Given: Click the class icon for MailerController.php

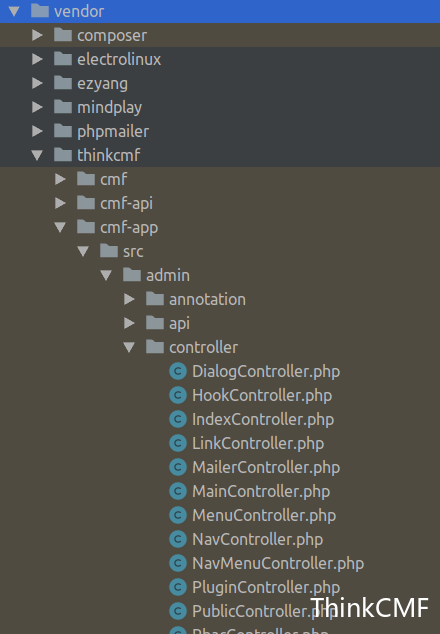Looking at the screenshot, I should tap(178, 467).
